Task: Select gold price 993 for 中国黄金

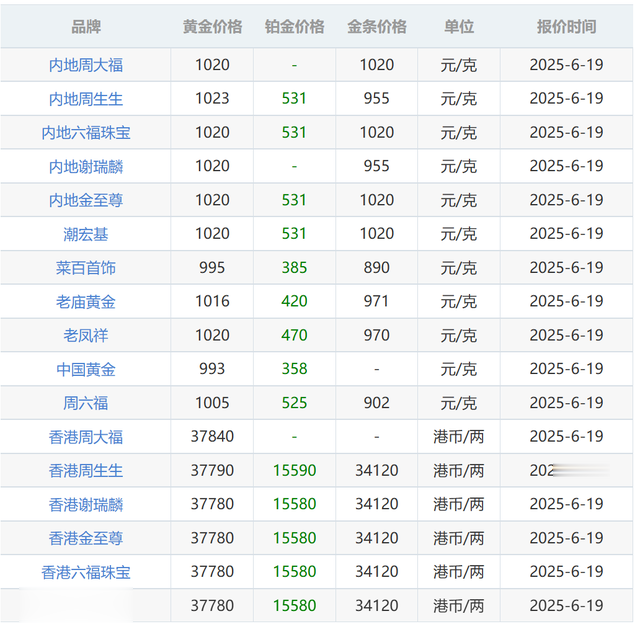Action: tap(212, 369)
